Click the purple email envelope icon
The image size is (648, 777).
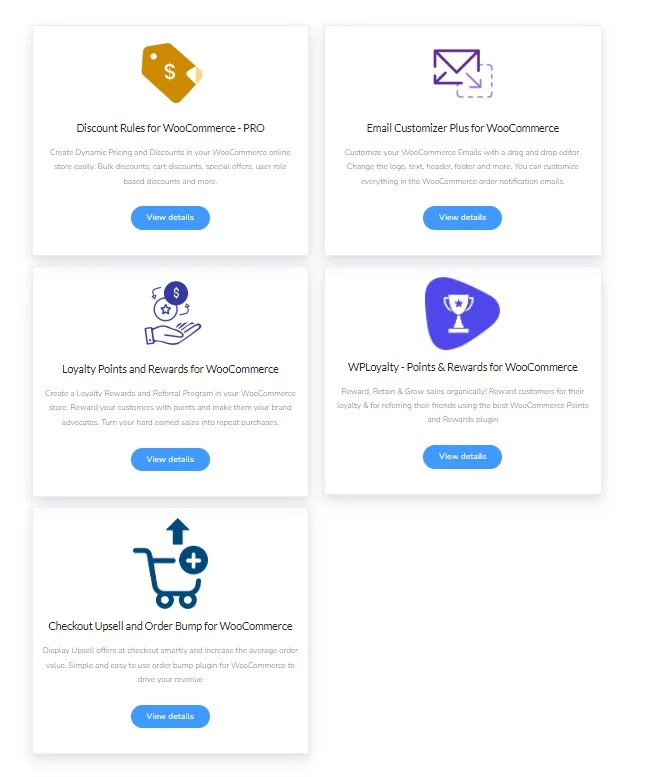tap(463, 73)
